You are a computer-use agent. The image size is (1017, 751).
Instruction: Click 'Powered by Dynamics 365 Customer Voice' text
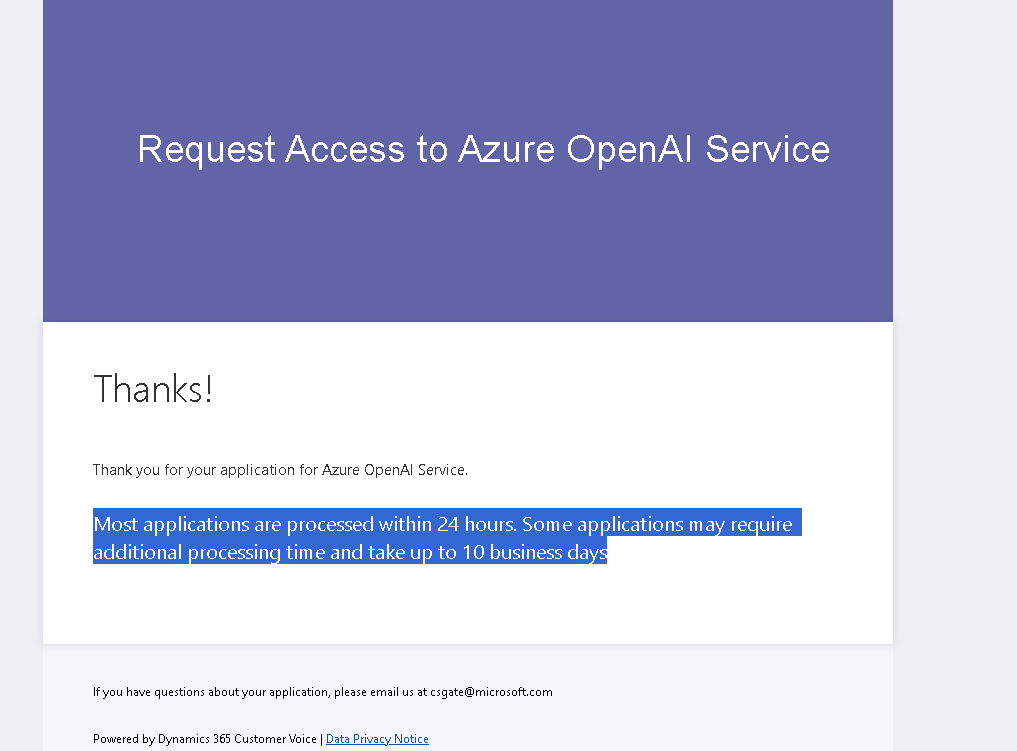pos(204,739)
